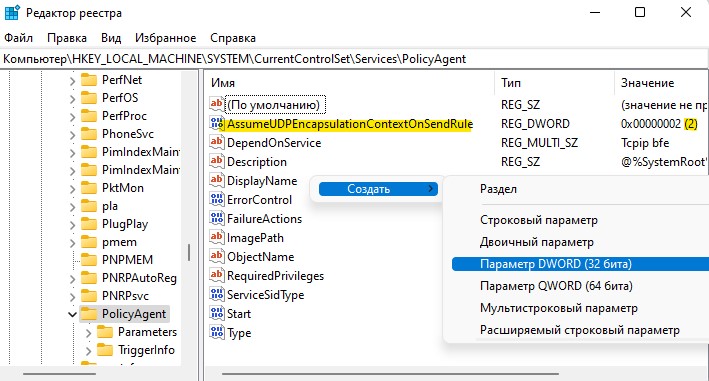The height and width of the screenshot is (381, 709).
Task: Open the Справка menu
Action: 233,38
